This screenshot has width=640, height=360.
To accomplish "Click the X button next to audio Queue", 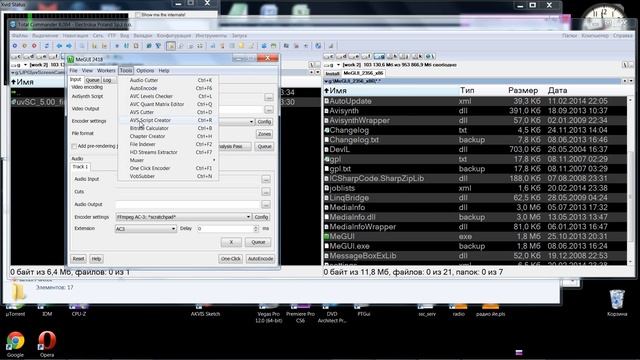I will [x=231, y=242].
